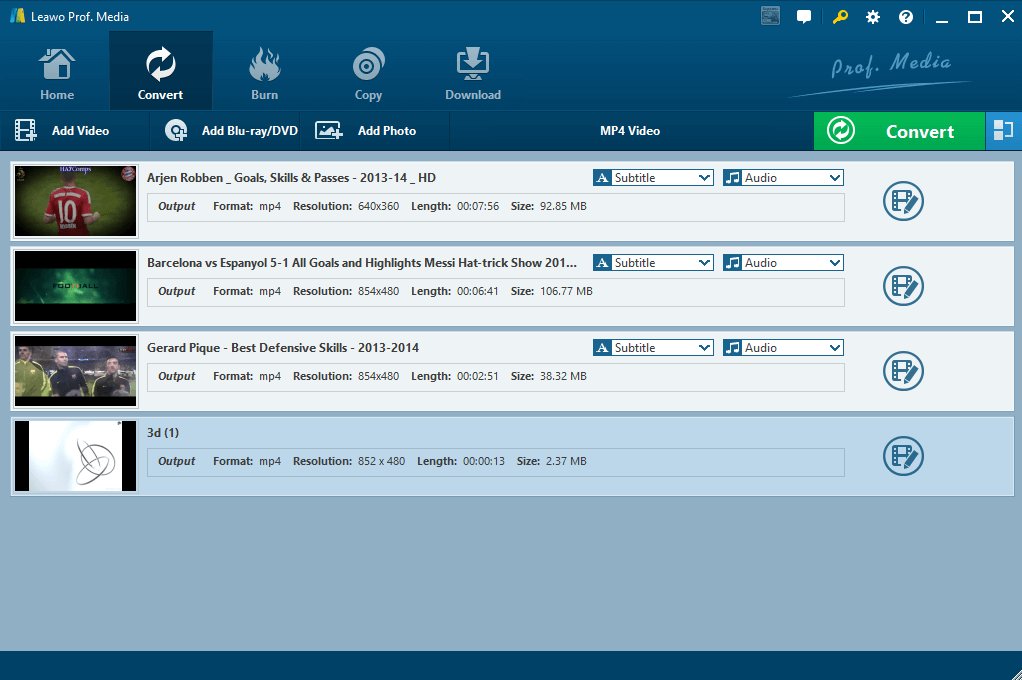The width and height of the screenshot is (1022, 680).
Task: Open settings gear icon
Action: 873,18
